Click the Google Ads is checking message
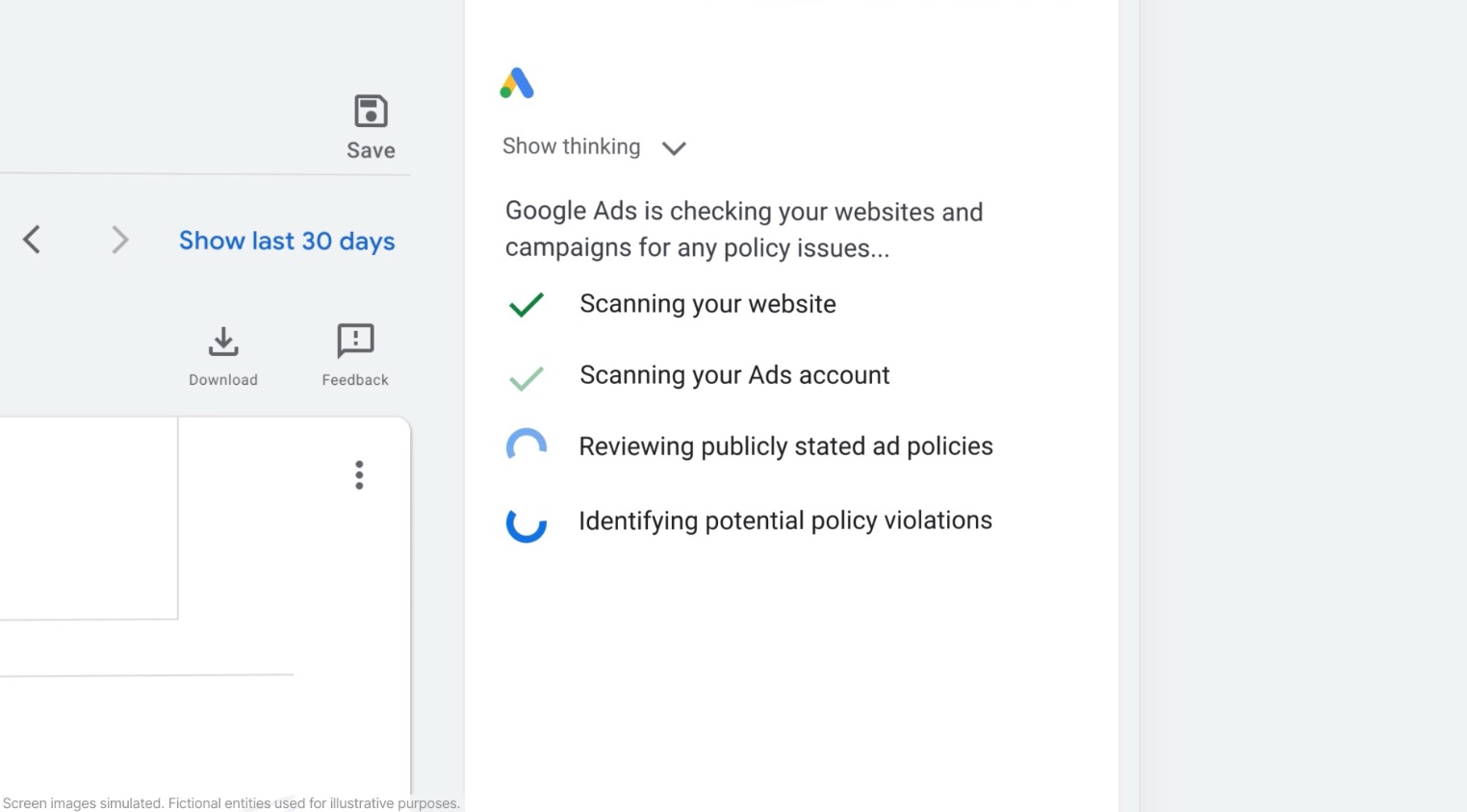Screen dimensions: 1467x812 744,229
